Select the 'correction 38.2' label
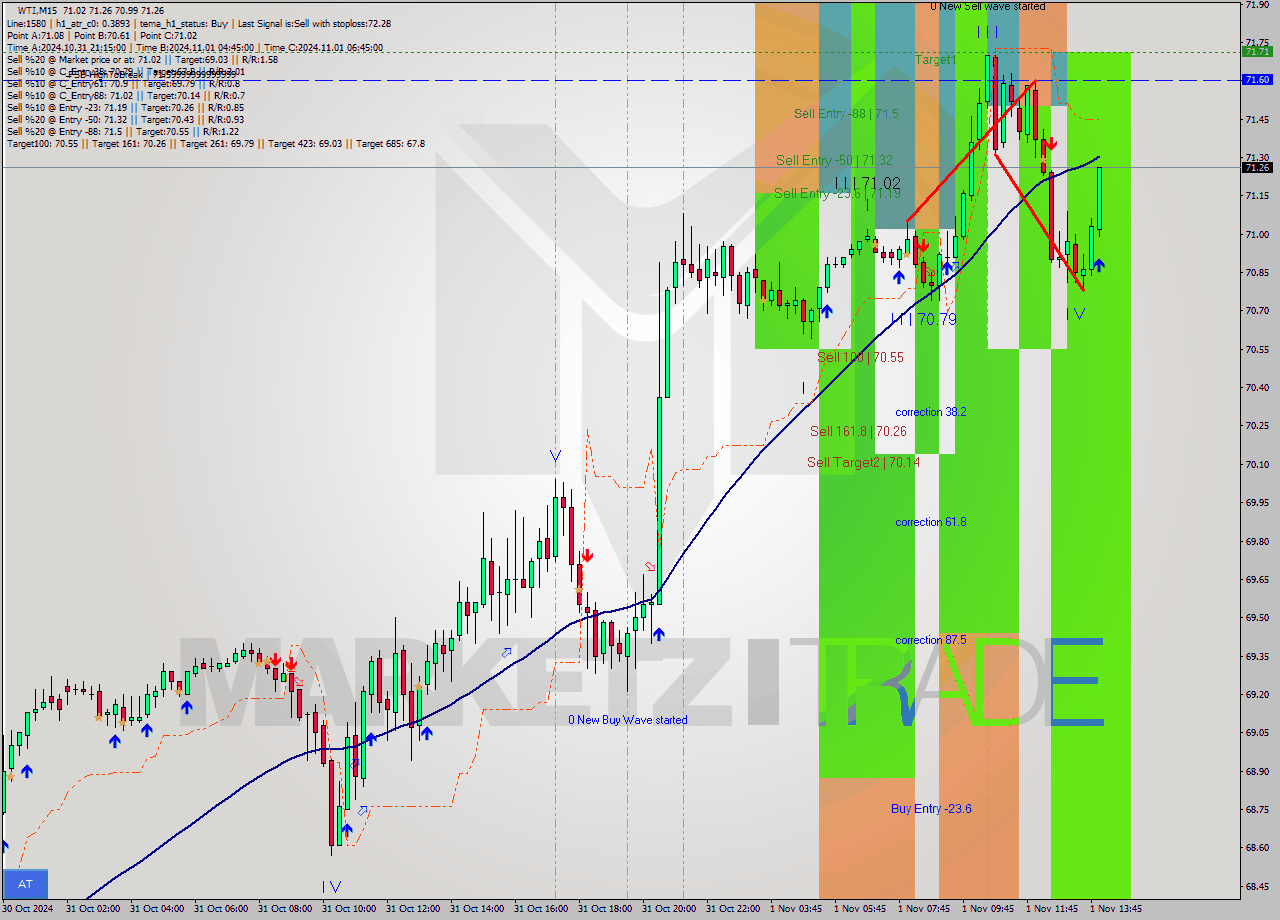This screenshot has height=920, width=1280. click(x=930, y=412)
